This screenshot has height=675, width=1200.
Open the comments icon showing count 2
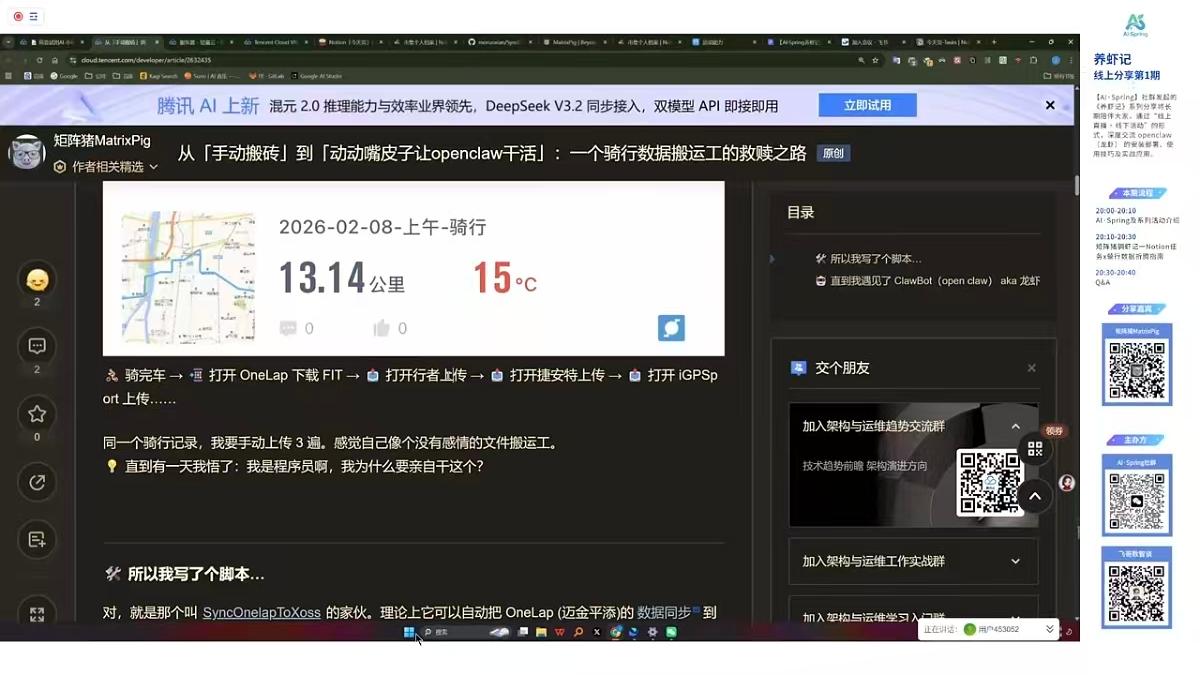coord(37,347)
